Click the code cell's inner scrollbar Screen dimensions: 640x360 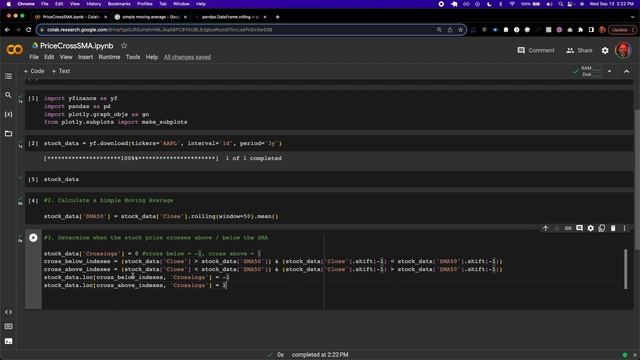[x=625, y=269]
